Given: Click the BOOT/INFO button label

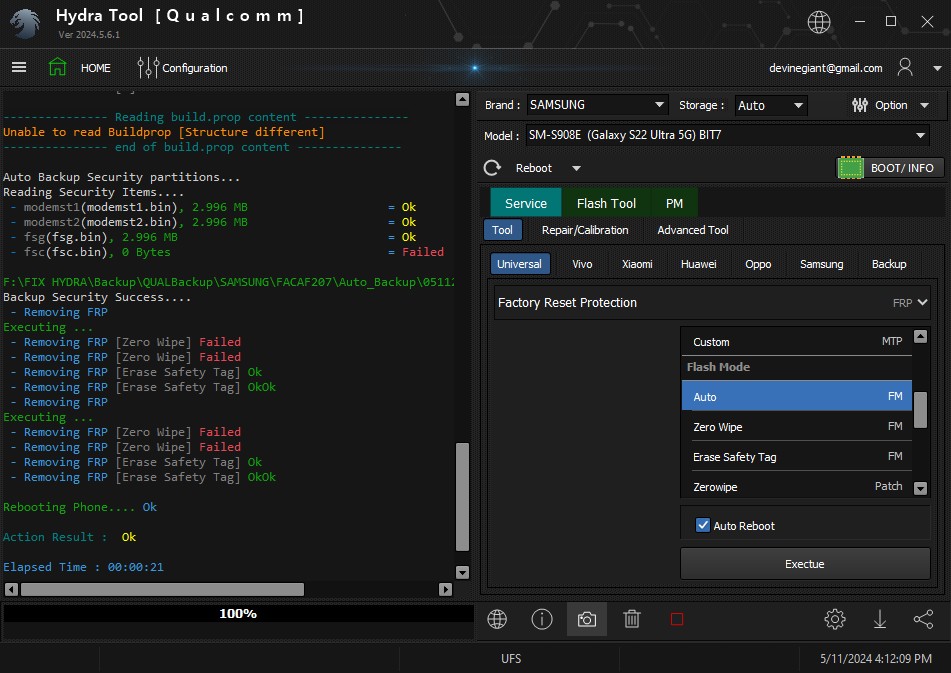Looking at the screenshot, I should pos(902,168).
